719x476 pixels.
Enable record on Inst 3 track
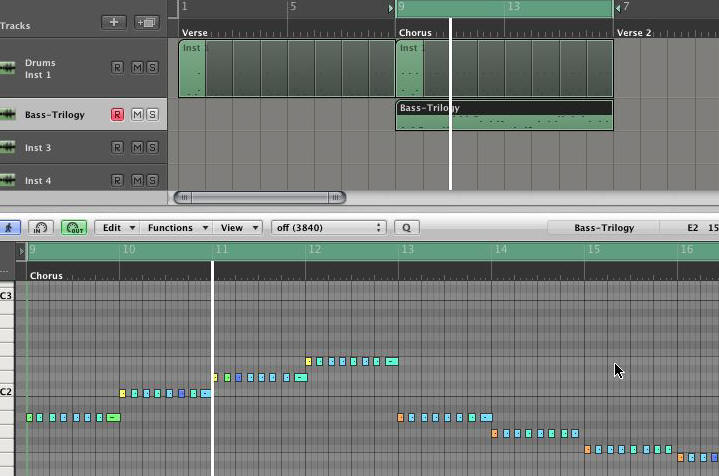(117, 147)
